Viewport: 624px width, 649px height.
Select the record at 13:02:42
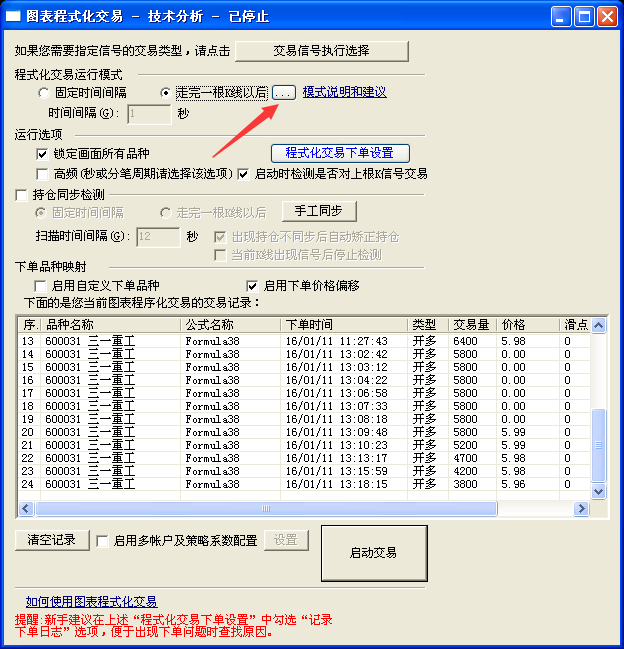tap(304, 354)
